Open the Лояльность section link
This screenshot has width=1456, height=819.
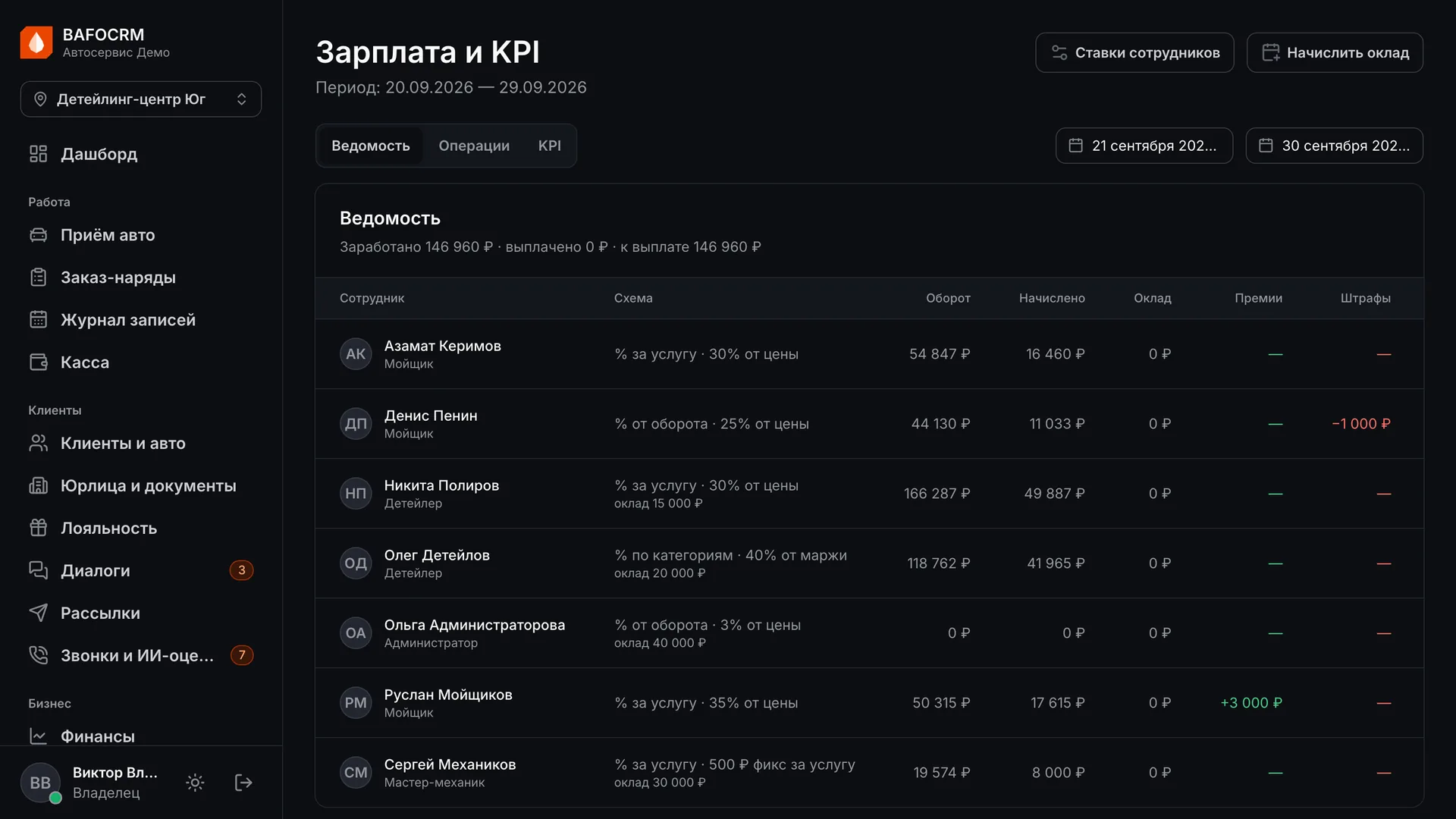[141, 529]
